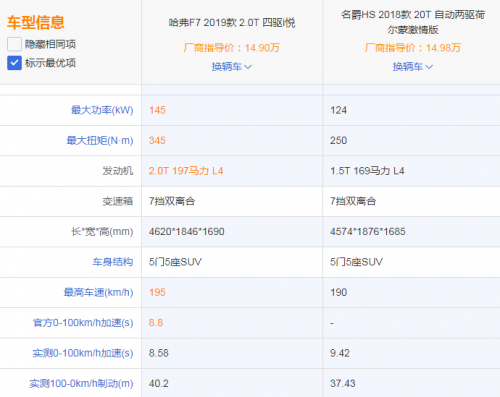The width and height of the screenshot is (500, 397).
Task: Select the 345 torque value
Action: pyautogui.click(x=157, y=140)
